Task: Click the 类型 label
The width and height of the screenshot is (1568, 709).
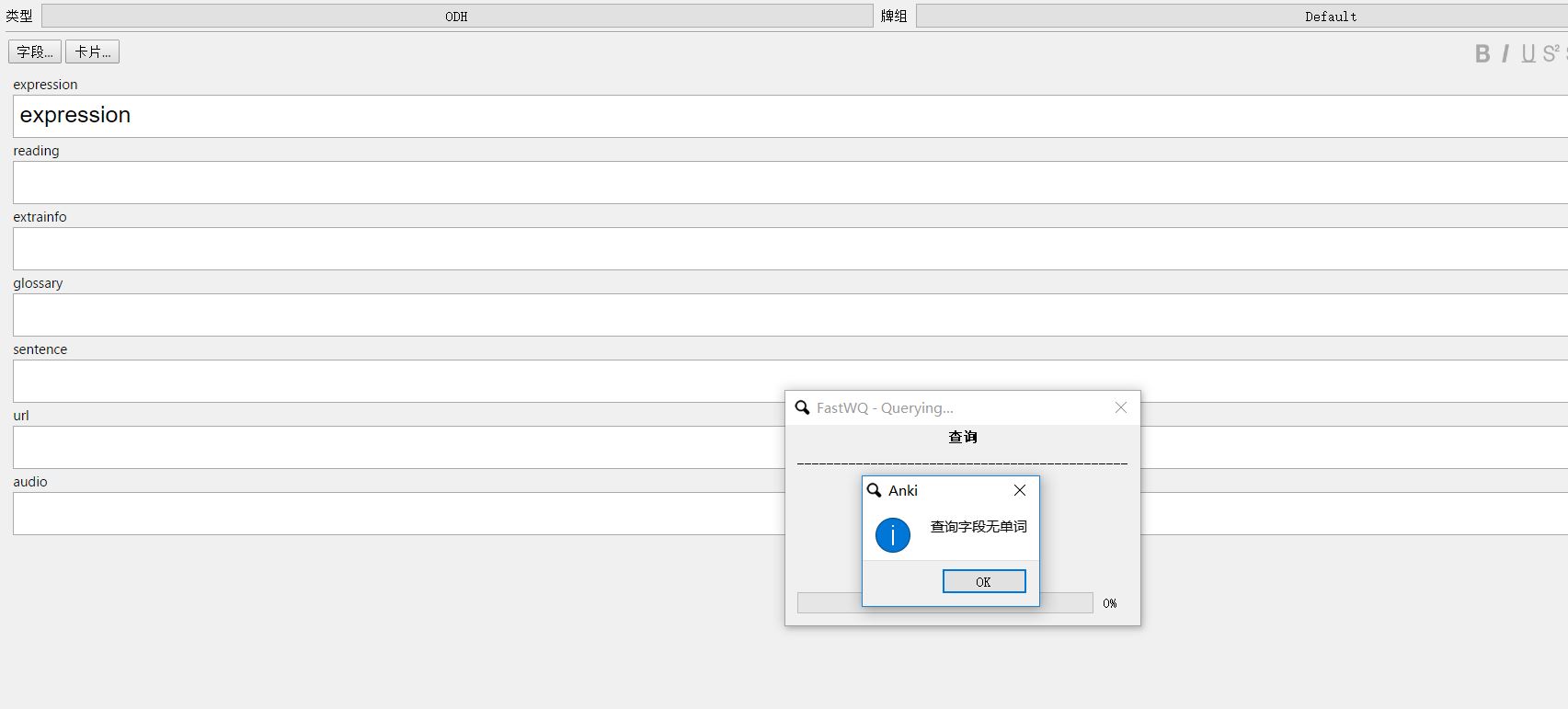Action: point(19,16)
